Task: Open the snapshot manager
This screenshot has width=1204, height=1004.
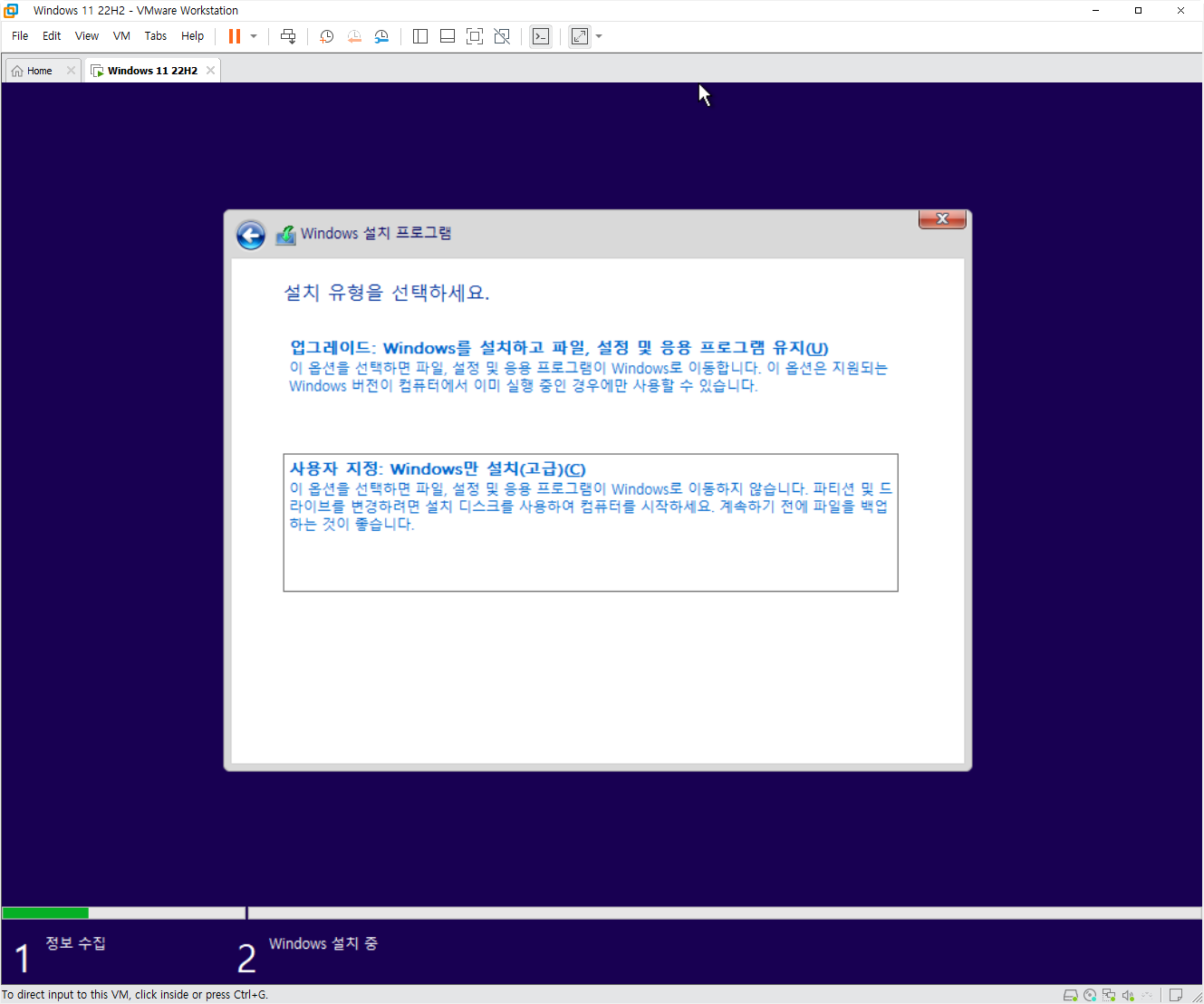Action: (381, 36)
